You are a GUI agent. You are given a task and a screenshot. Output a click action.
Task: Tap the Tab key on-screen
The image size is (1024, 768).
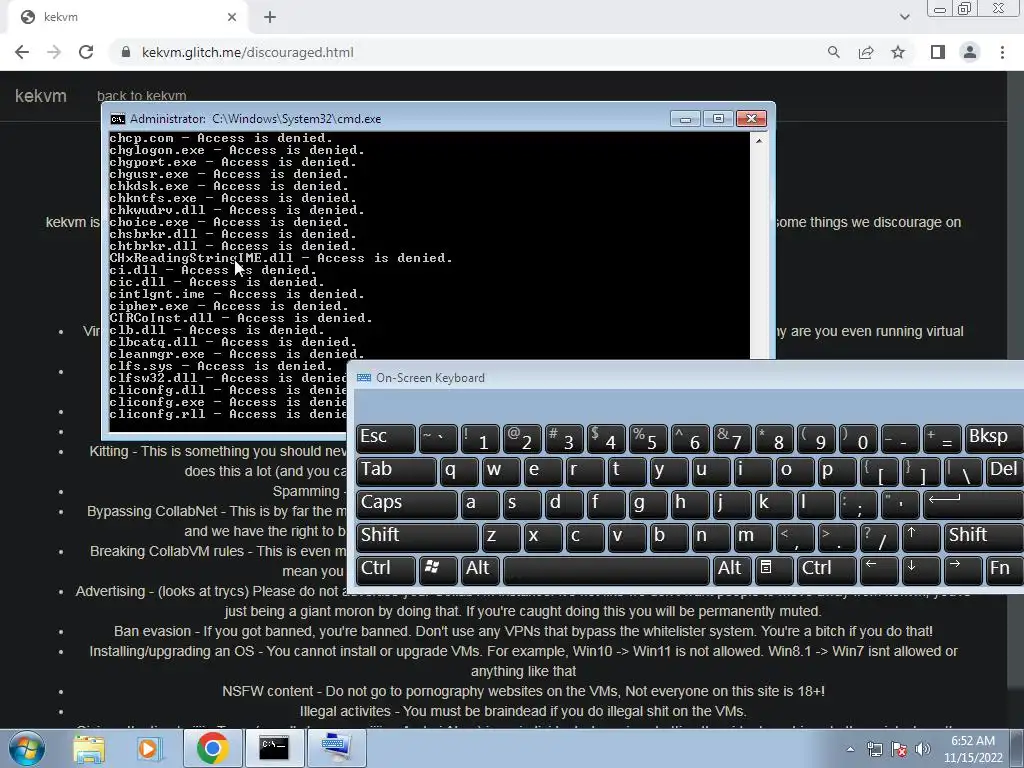tap(396, 471)
